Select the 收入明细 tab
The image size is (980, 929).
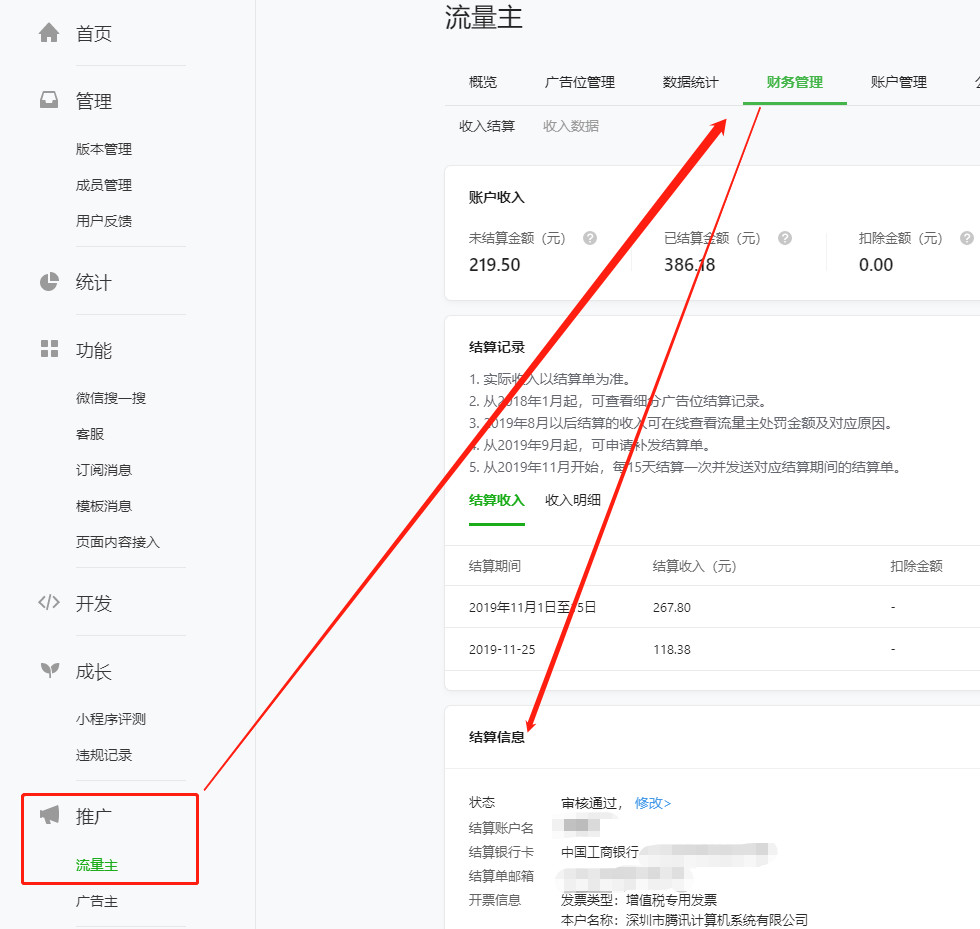tap(573, 500)
